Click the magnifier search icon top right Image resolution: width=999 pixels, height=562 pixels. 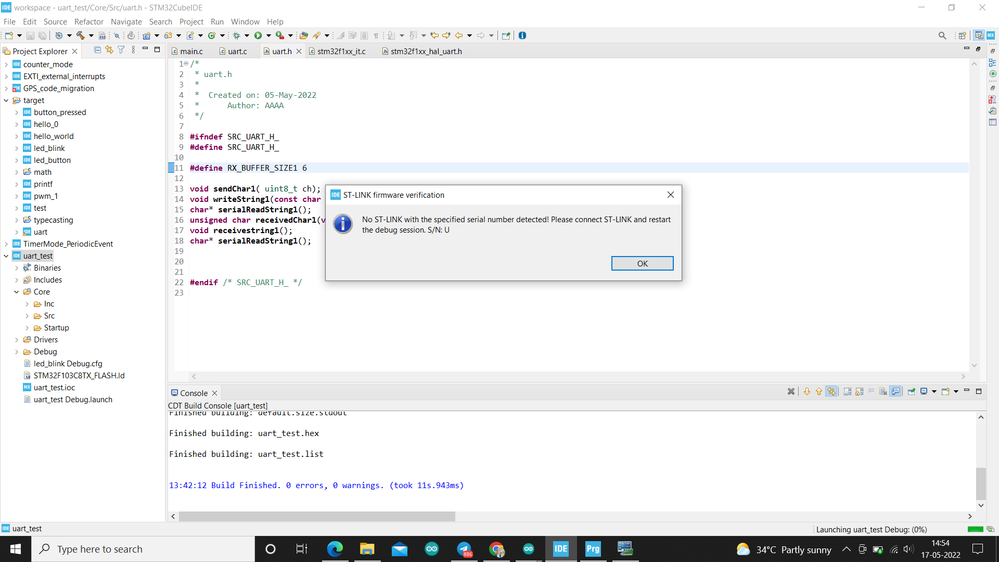pyautogui.click(x=942, y=36)
